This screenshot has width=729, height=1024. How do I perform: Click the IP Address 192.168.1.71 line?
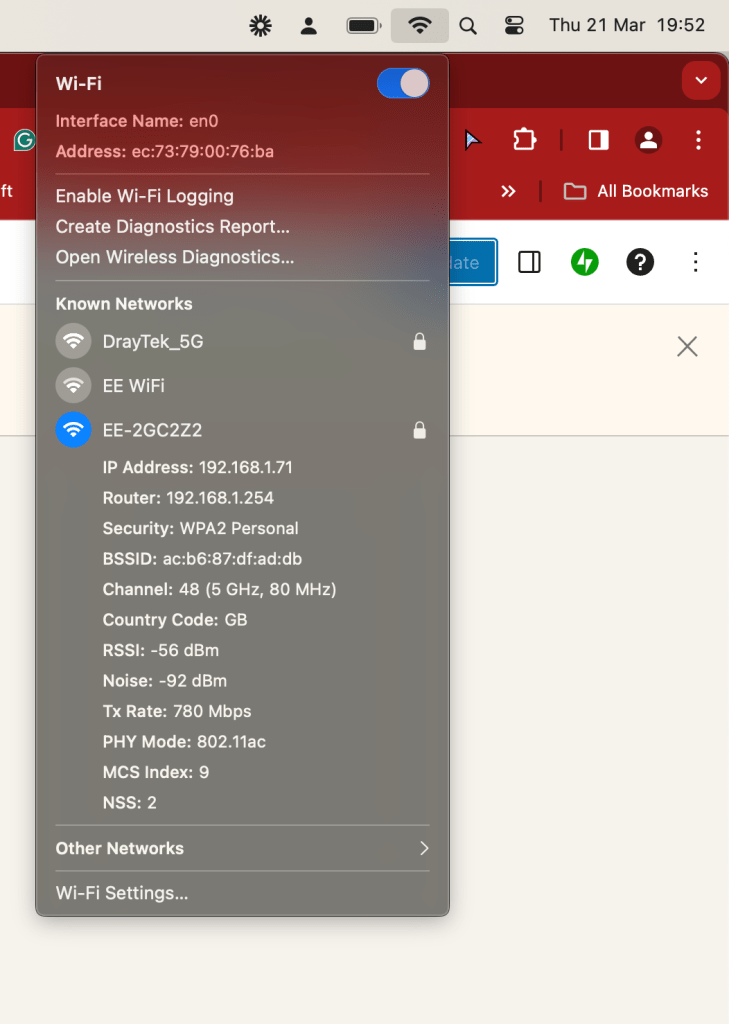click(x=197, y=468)
